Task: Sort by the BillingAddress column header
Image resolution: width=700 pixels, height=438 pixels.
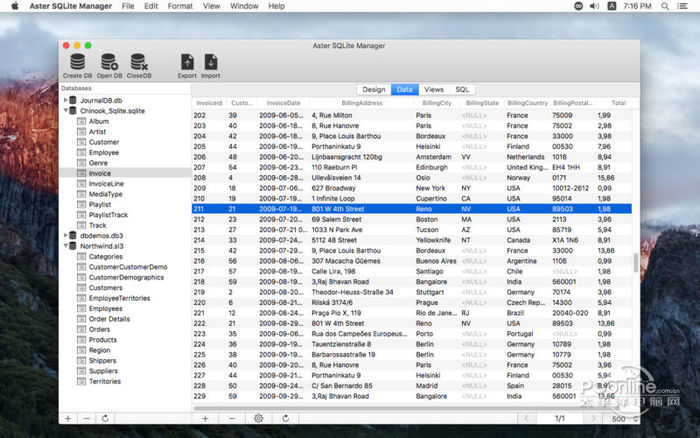Action: pyautogui.click(x=362, y=103)
